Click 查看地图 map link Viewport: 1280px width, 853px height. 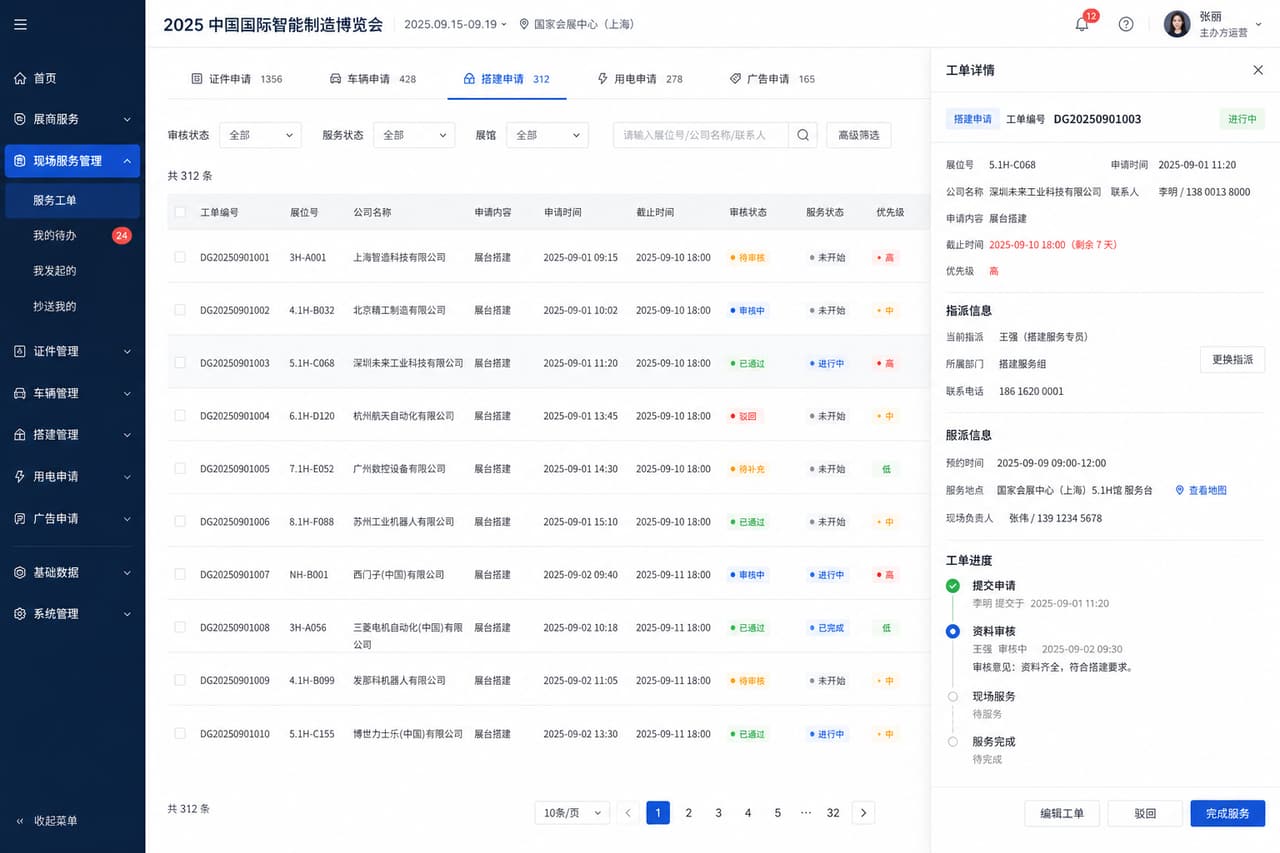click(x=1200, y=490)
